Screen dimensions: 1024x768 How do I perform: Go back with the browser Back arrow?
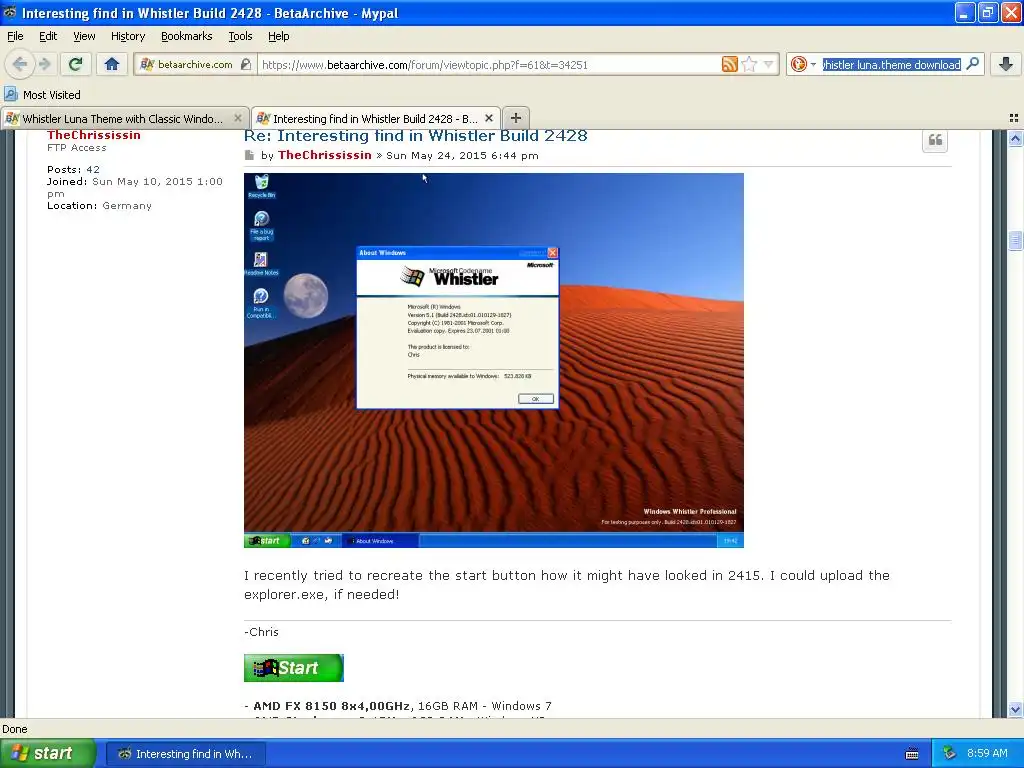tap(20, 64)
